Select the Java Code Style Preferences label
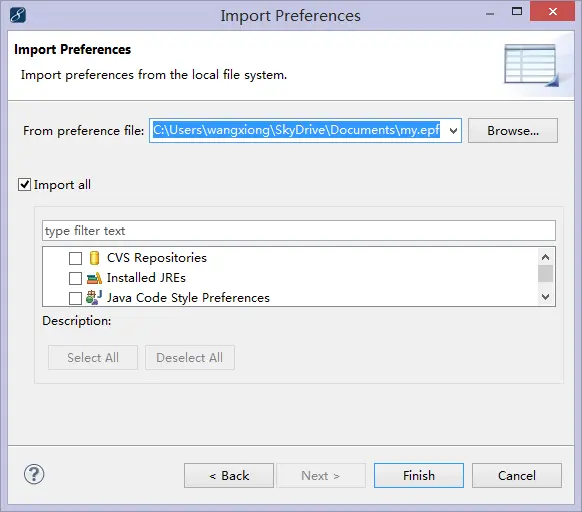 188,297
